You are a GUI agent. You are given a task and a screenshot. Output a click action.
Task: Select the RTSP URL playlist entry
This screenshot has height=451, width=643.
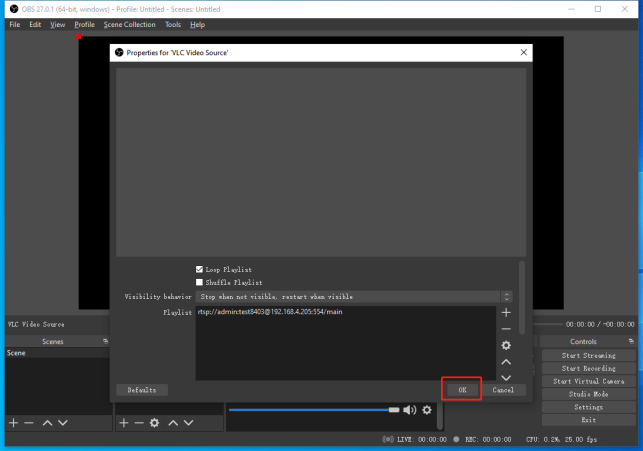coord(270,312)
